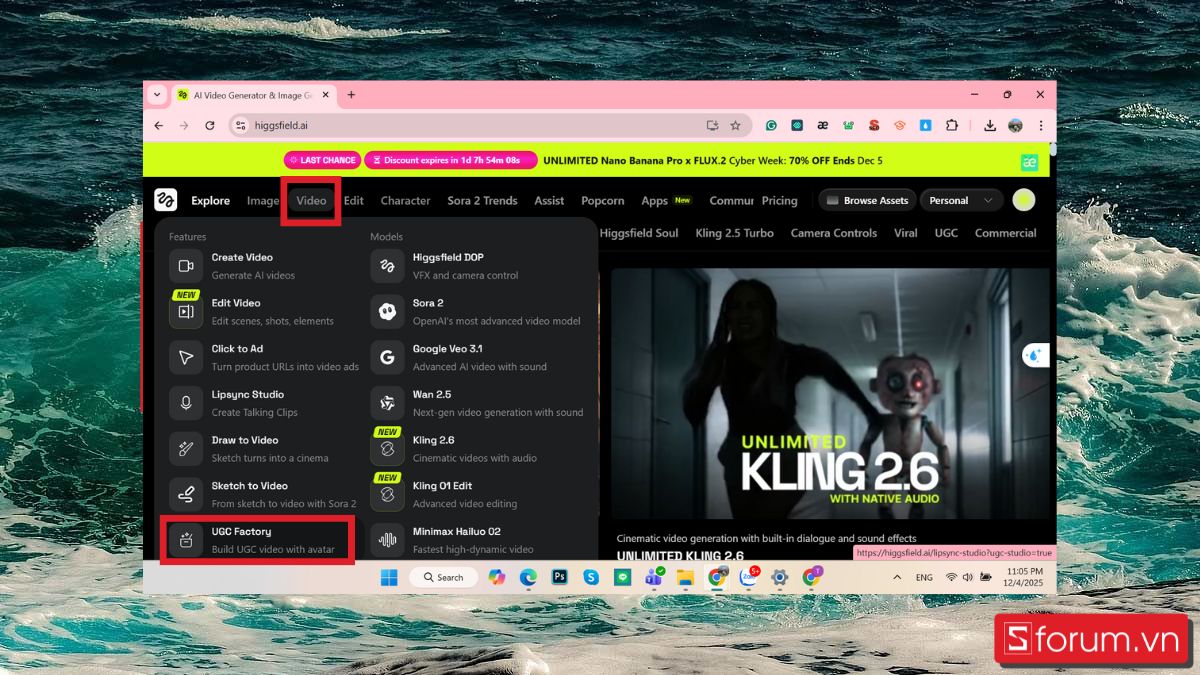Go to the Explore page
Image resolution: width=1200 pixels, height=675 pixels.
(x=210, y=200)
